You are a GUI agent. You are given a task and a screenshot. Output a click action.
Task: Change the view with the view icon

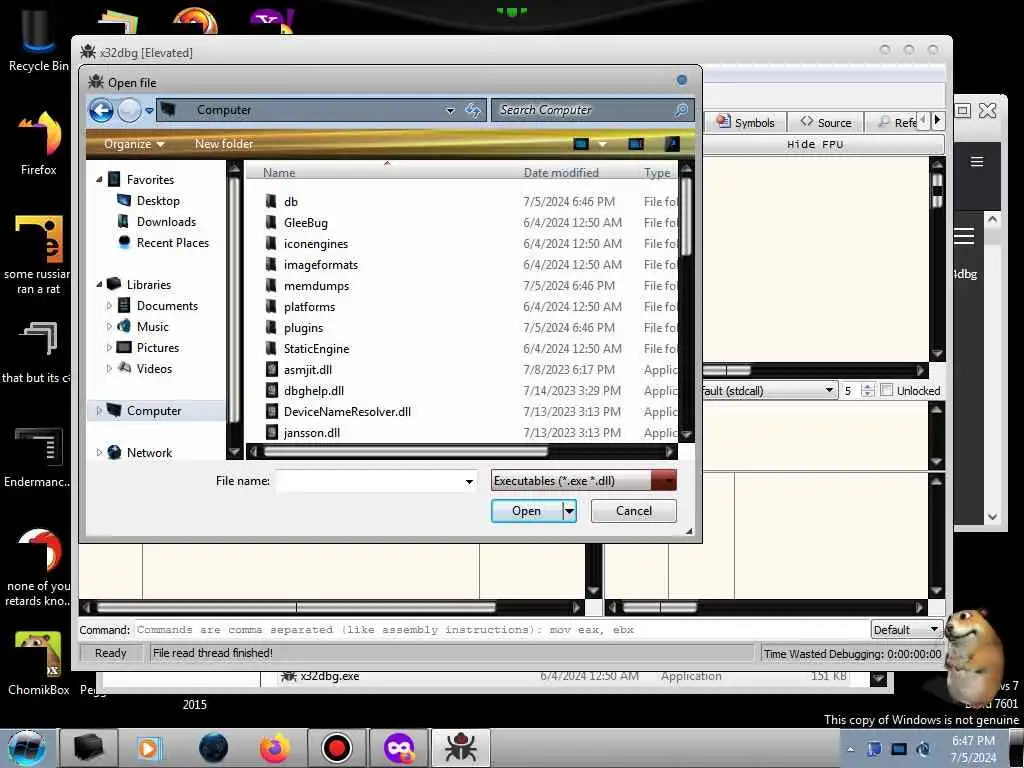(581, 144)
